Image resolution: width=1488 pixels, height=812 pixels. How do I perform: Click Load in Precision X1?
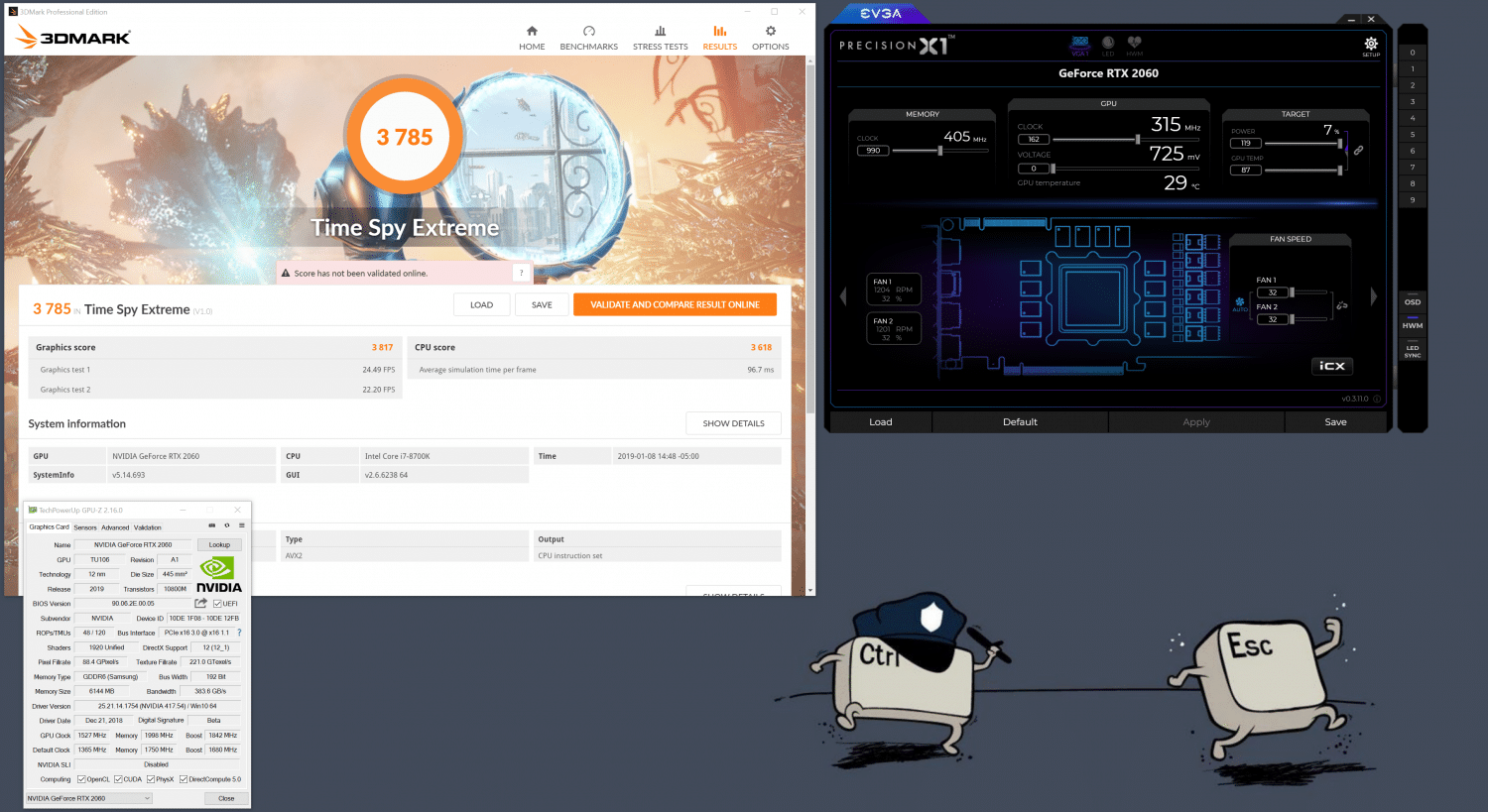881,421
